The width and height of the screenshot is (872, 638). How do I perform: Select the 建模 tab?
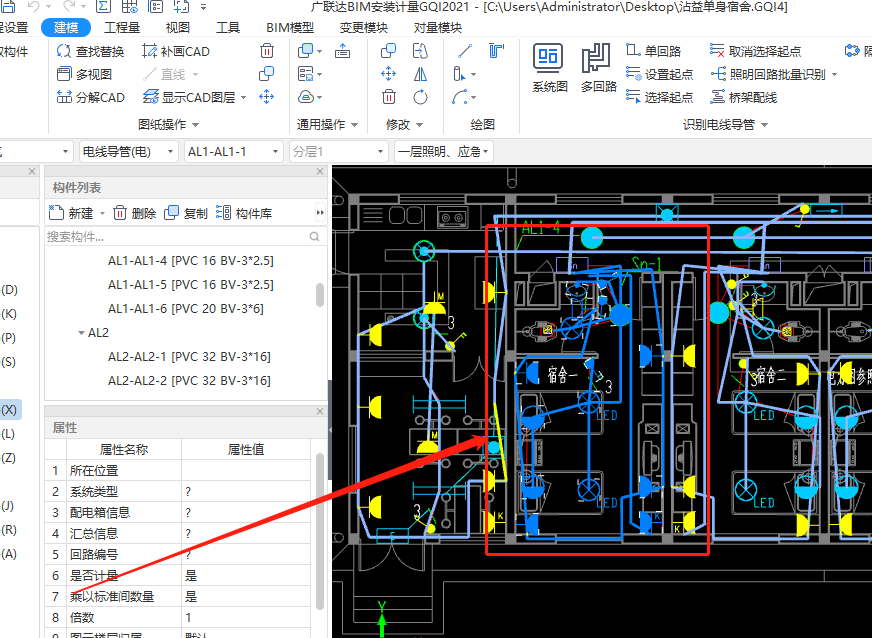point(66,27)
